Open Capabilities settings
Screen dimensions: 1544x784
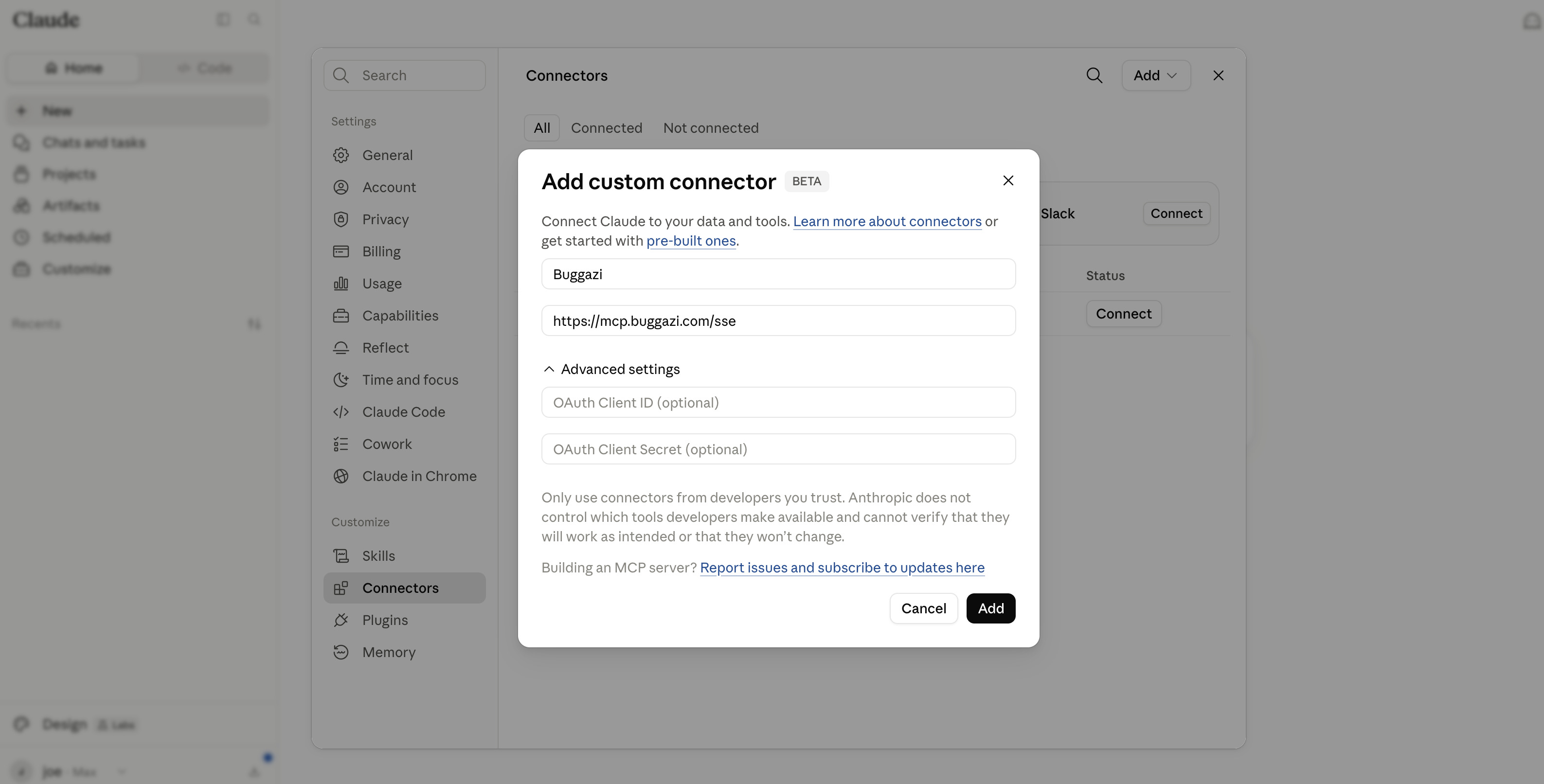(405, 316)
